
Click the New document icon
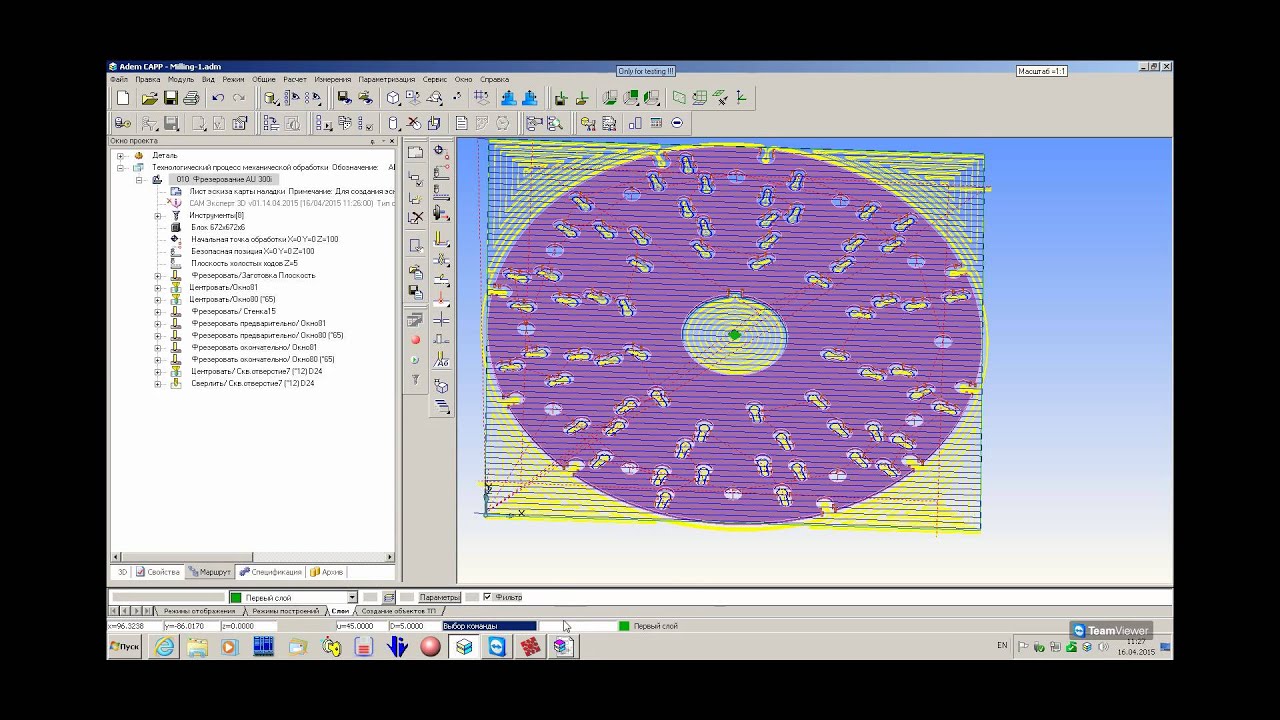[123, 98]
